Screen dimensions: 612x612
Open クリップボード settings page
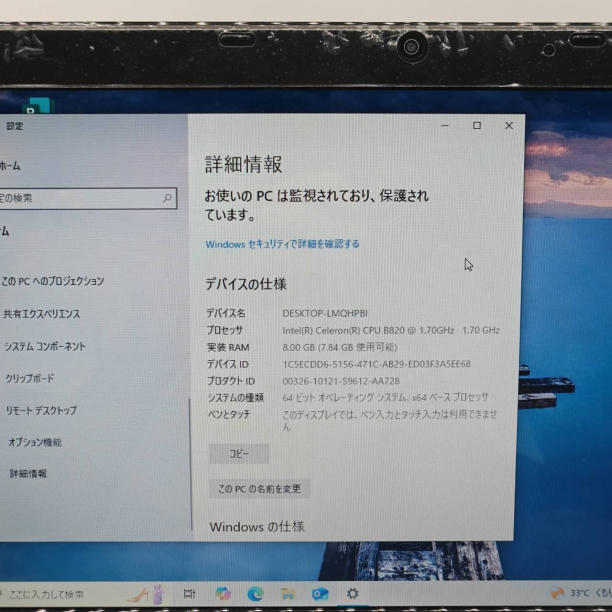pyautogui.click(x=30, y=378)
